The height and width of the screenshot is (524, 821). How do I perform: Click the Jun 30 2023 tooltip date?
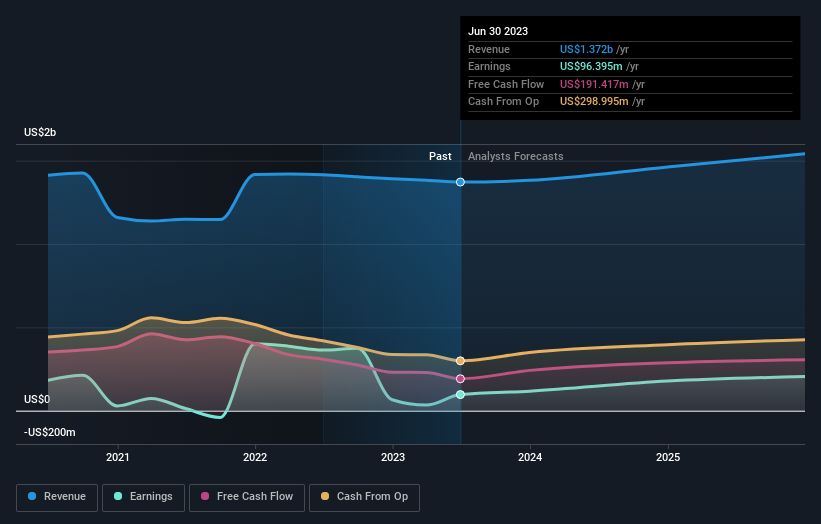(498, 31)
